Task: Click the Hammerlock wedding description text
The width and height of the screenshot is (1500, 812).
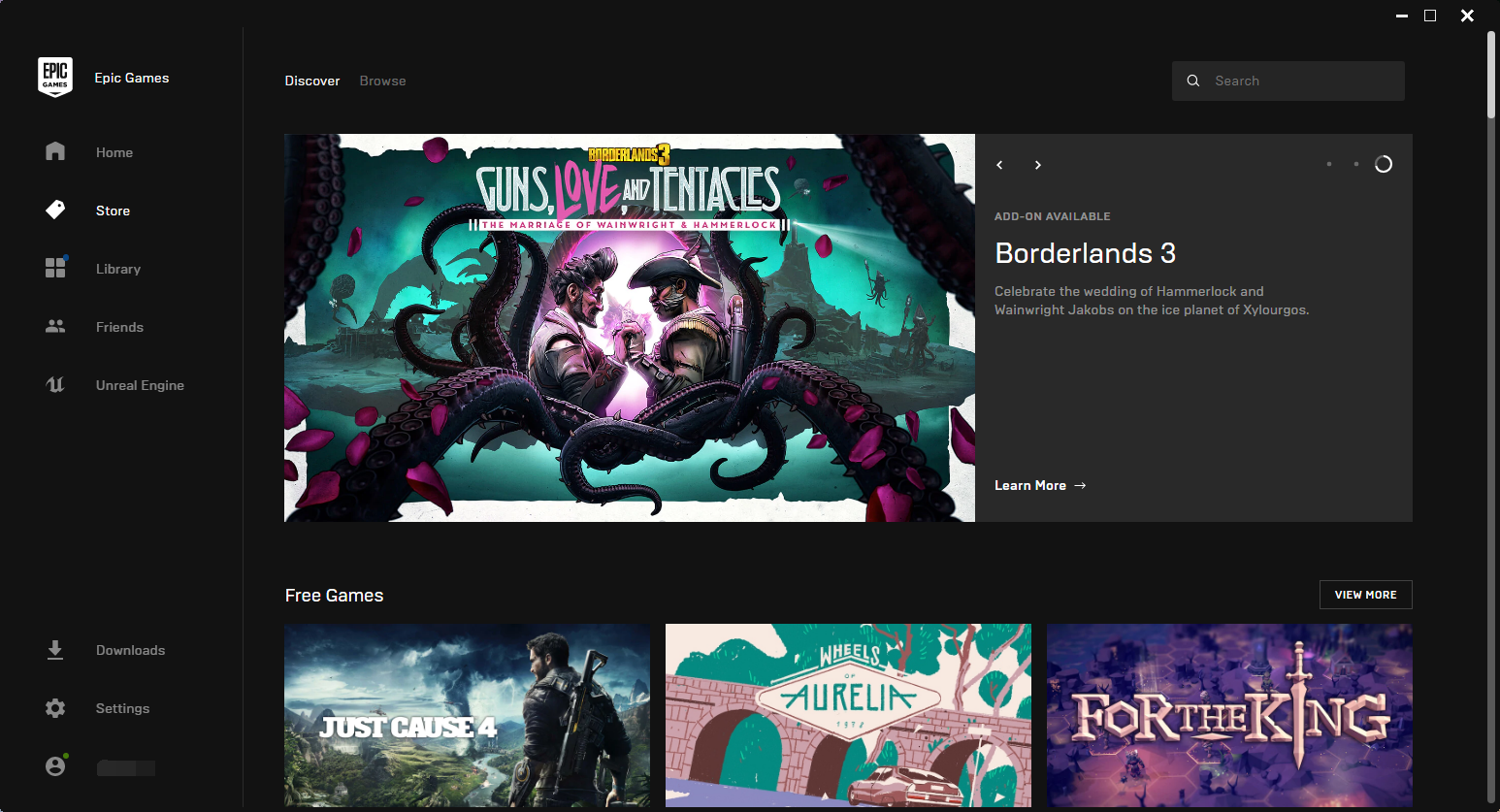Action: pyautogui.click(x=1152, y=301)
